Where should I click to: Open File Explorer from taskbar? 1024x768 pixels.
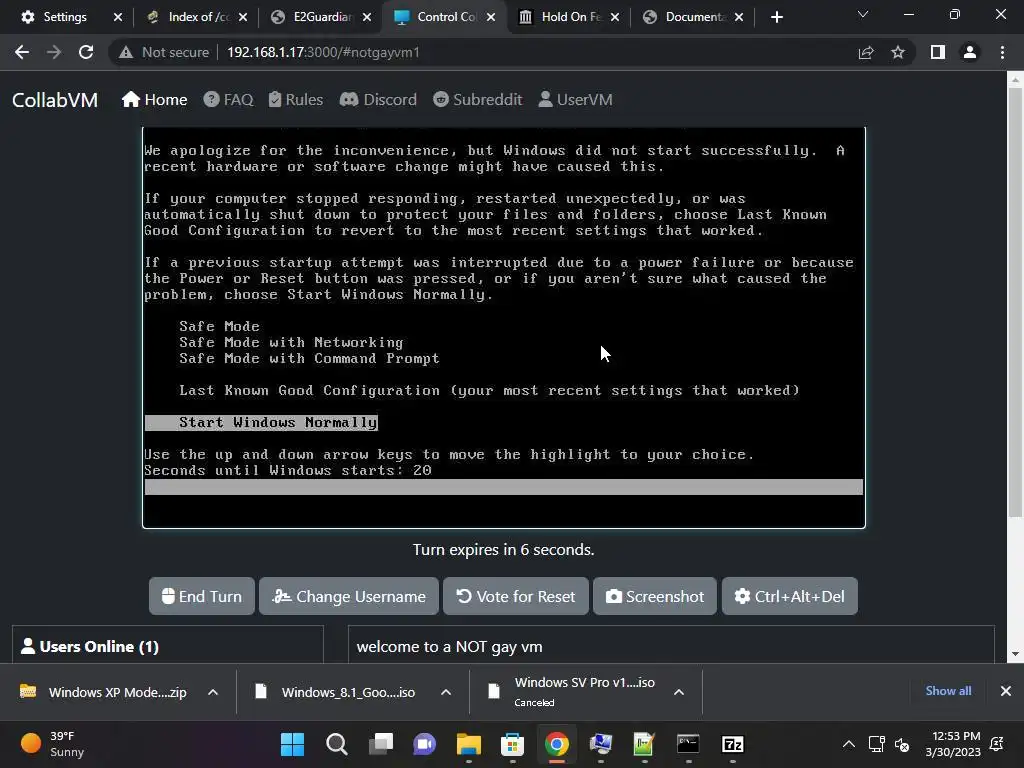coord(468,744)
